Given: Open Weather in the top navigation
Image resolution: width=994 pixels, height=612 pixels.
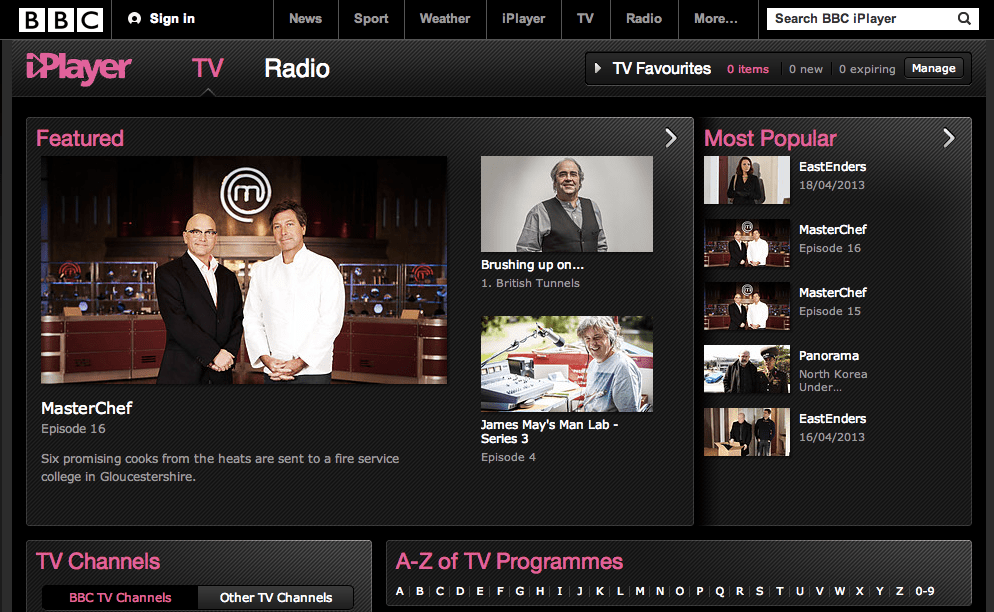Looking at the screenshot, I should (445, 19).
